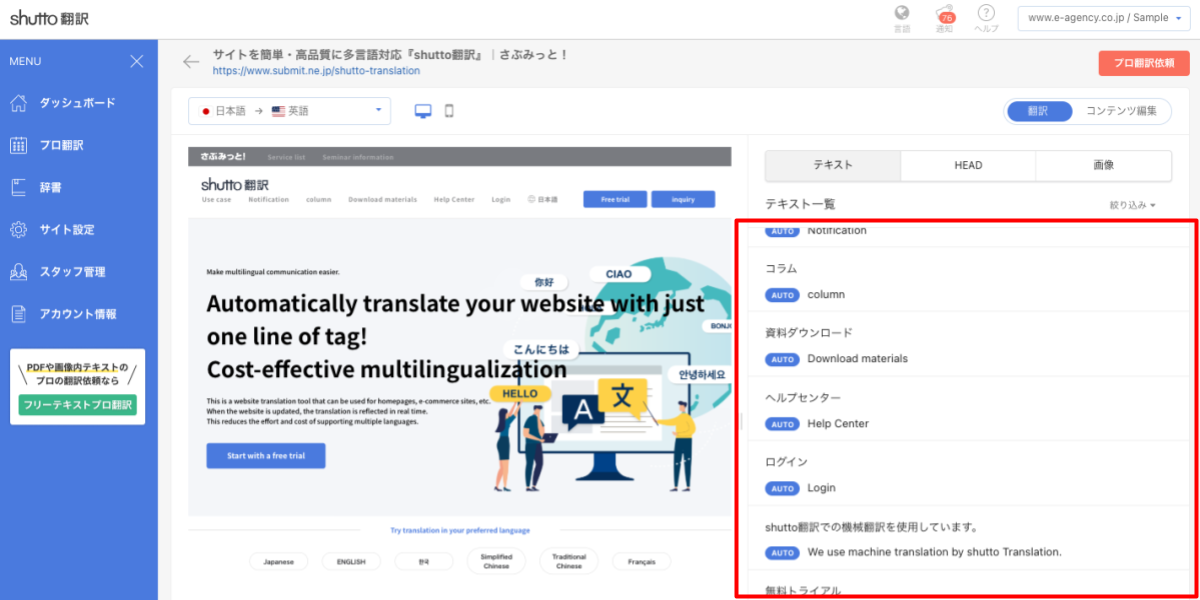This screenshot has height=600, width=1200.
Task: Open the 日本語 → 英語 language pair dropdown
Action: [x=290, y=111]
